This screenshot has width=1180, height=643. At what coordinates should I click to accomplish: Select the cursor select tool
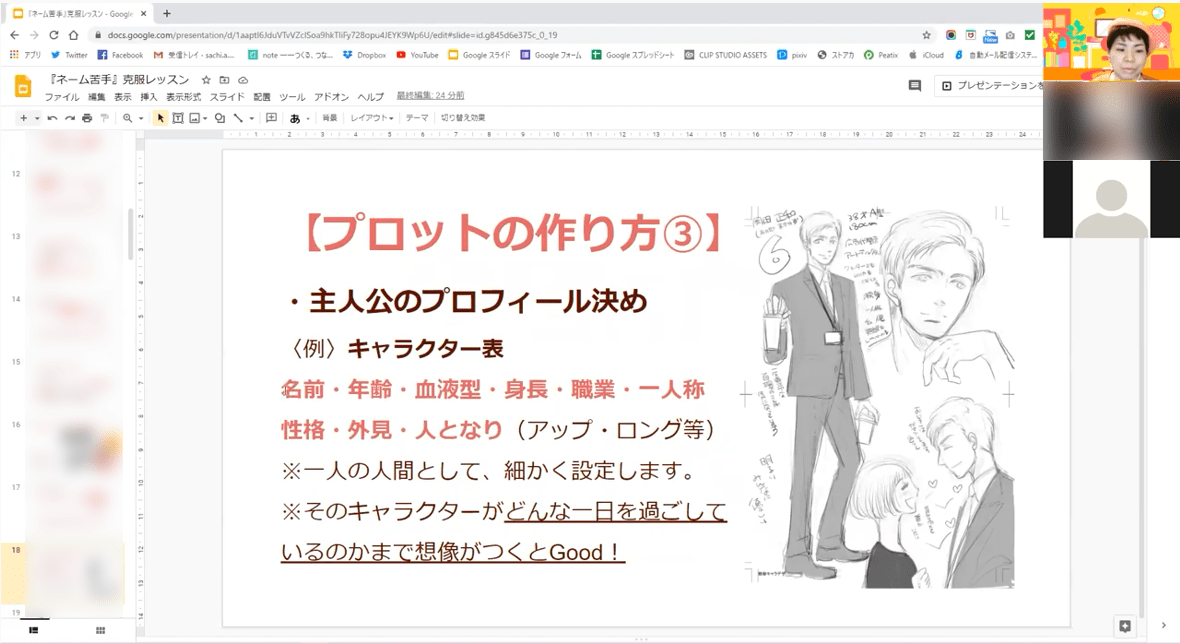tap(161, 118)
